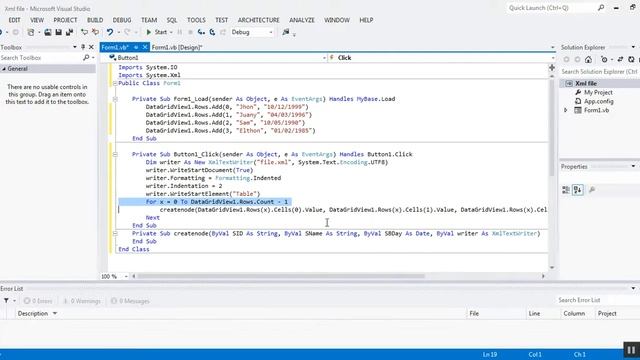Screen dimensions: 640x360
Task: Pin the Form1.vb tab
Action: point(136,47)
